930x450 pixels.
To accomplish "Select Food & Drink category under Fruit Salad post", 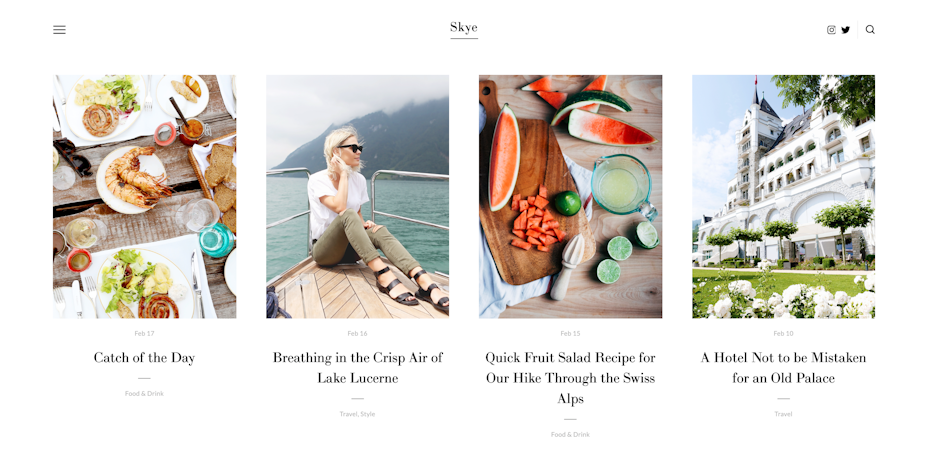I will [x=571, y=435].
